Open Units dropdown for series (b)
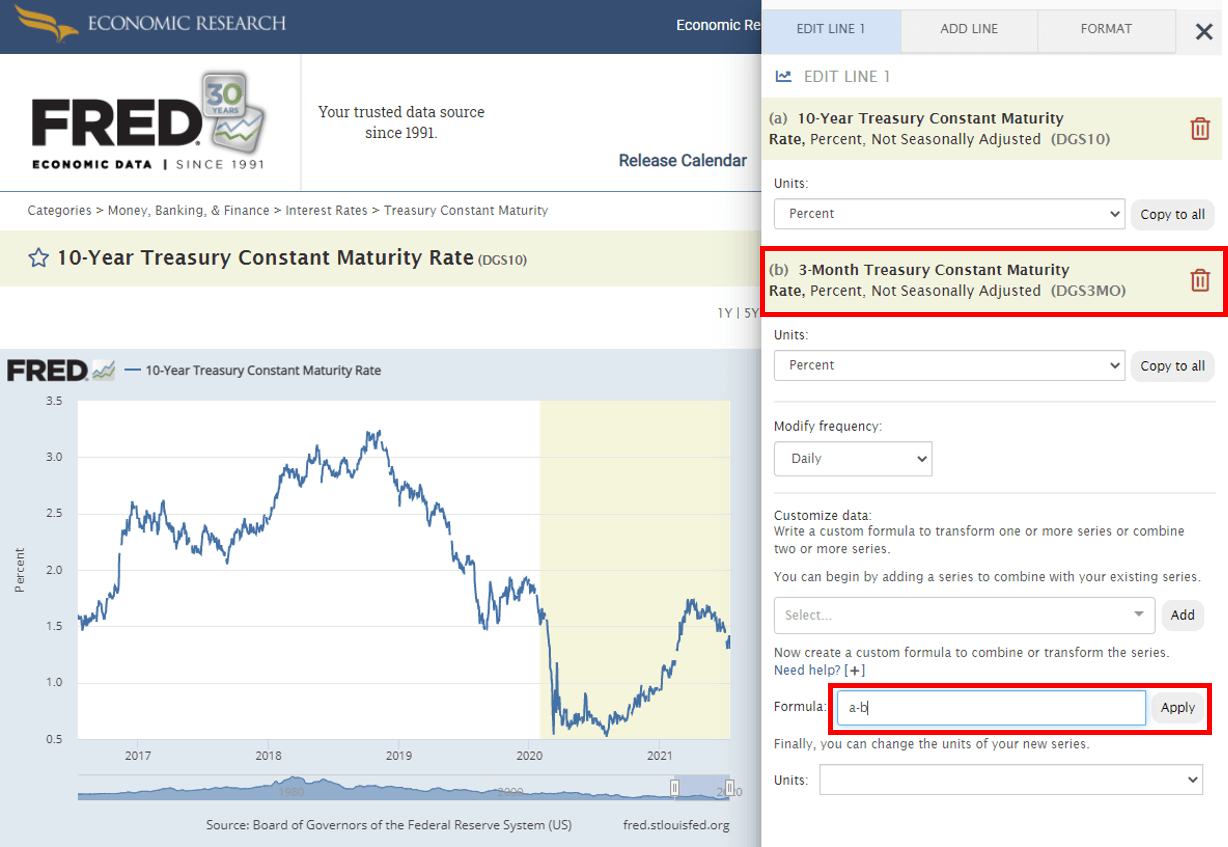The width and height of the screenshot is (1228, 847). coord(949,366)
